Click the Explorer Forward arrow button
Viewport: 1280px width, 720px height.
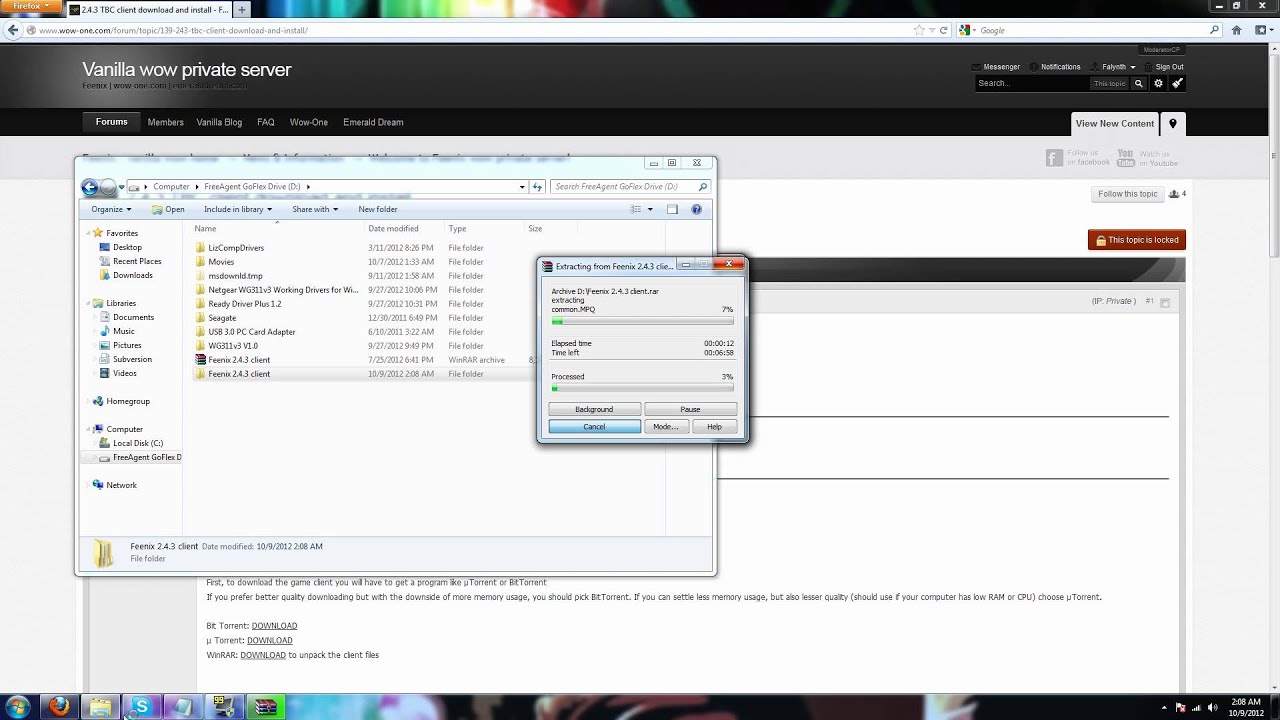point(108,187)
